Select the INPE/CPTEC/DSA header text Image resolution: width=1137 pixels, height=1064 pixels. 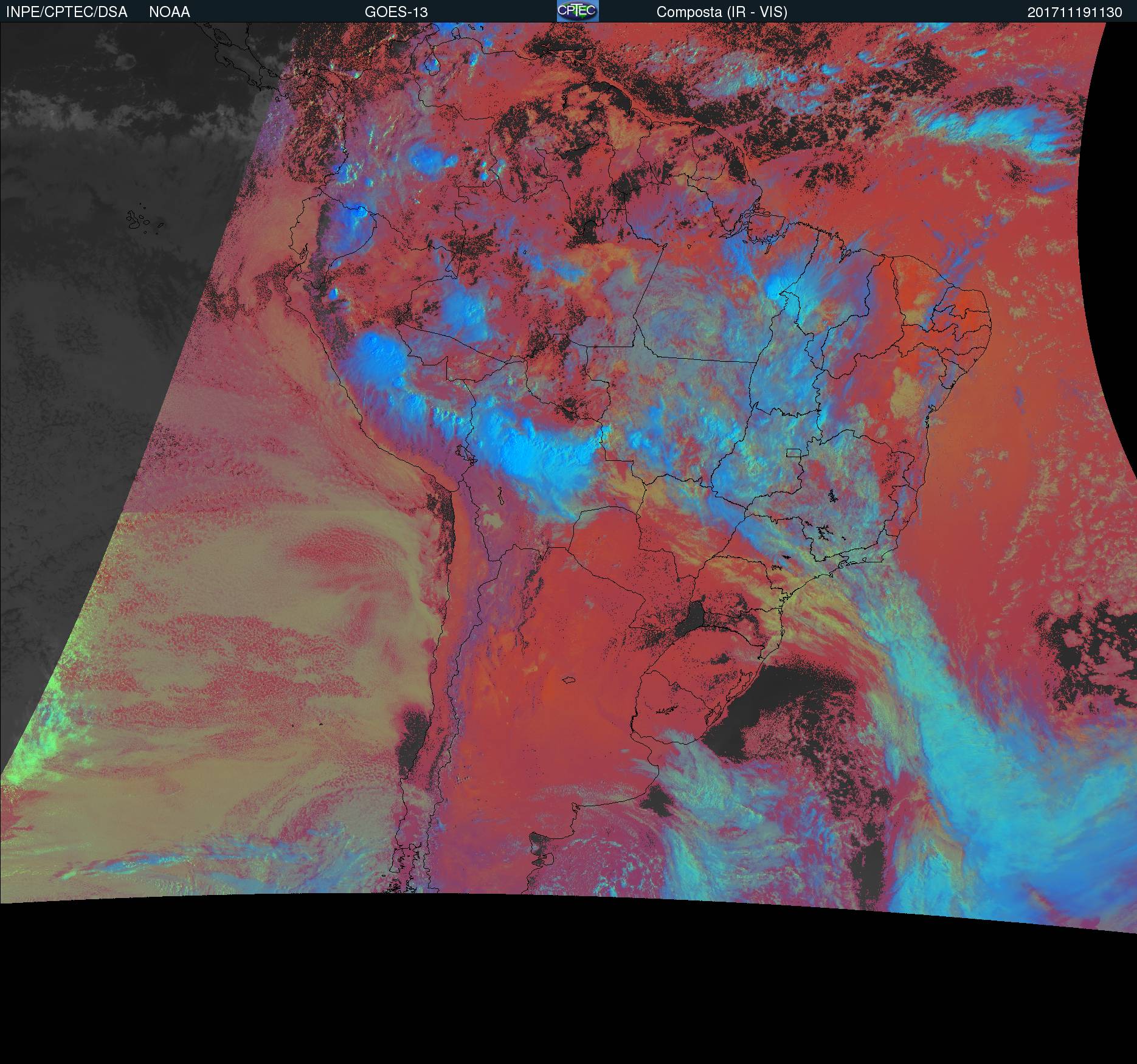(x=67, y=12)
